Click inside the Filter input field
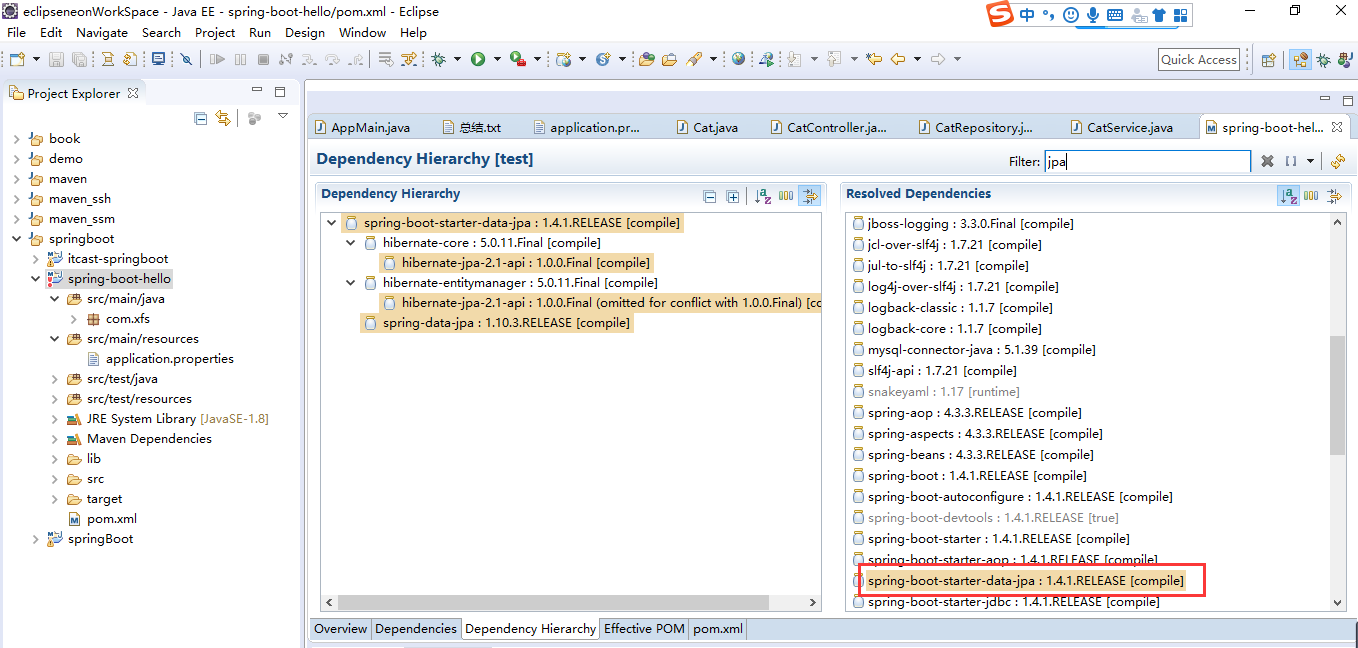Image resolution: width=1358 pixels, height=648 pixels. pos(1145,161)
